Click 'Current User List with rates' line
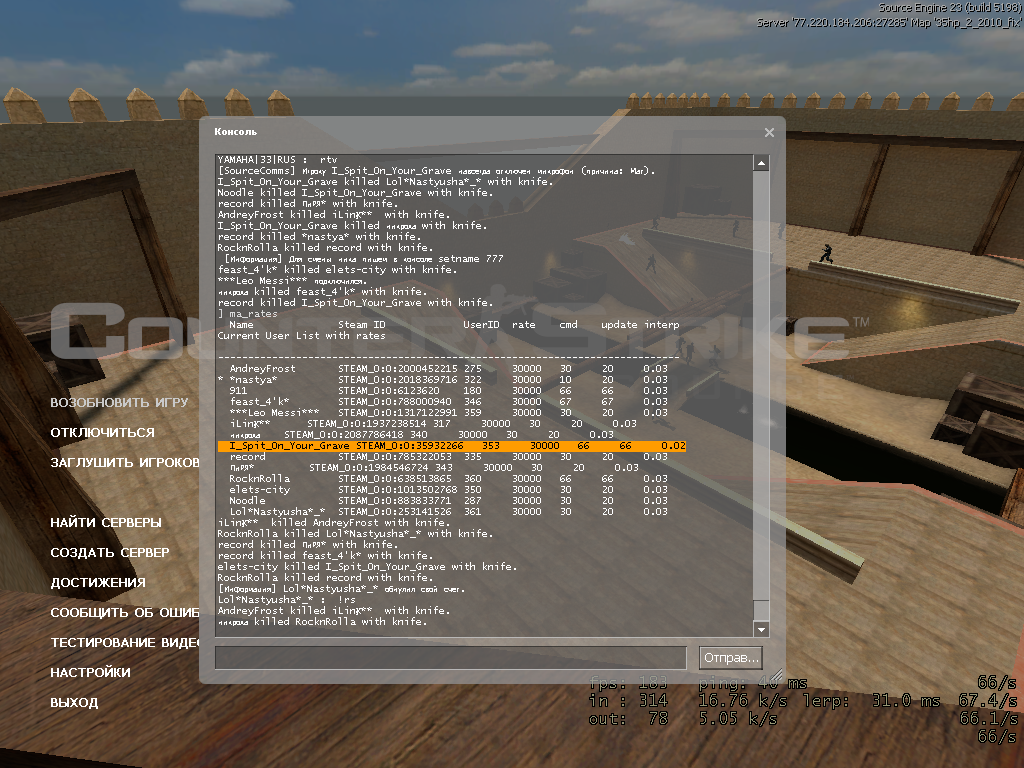 click(302, 336)
